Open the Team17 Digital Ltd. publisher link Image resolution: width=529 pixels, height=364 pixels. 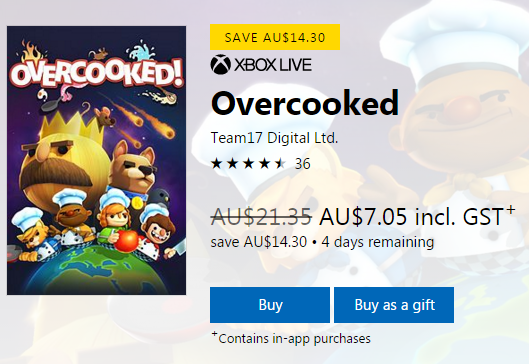tap(274, 138)
